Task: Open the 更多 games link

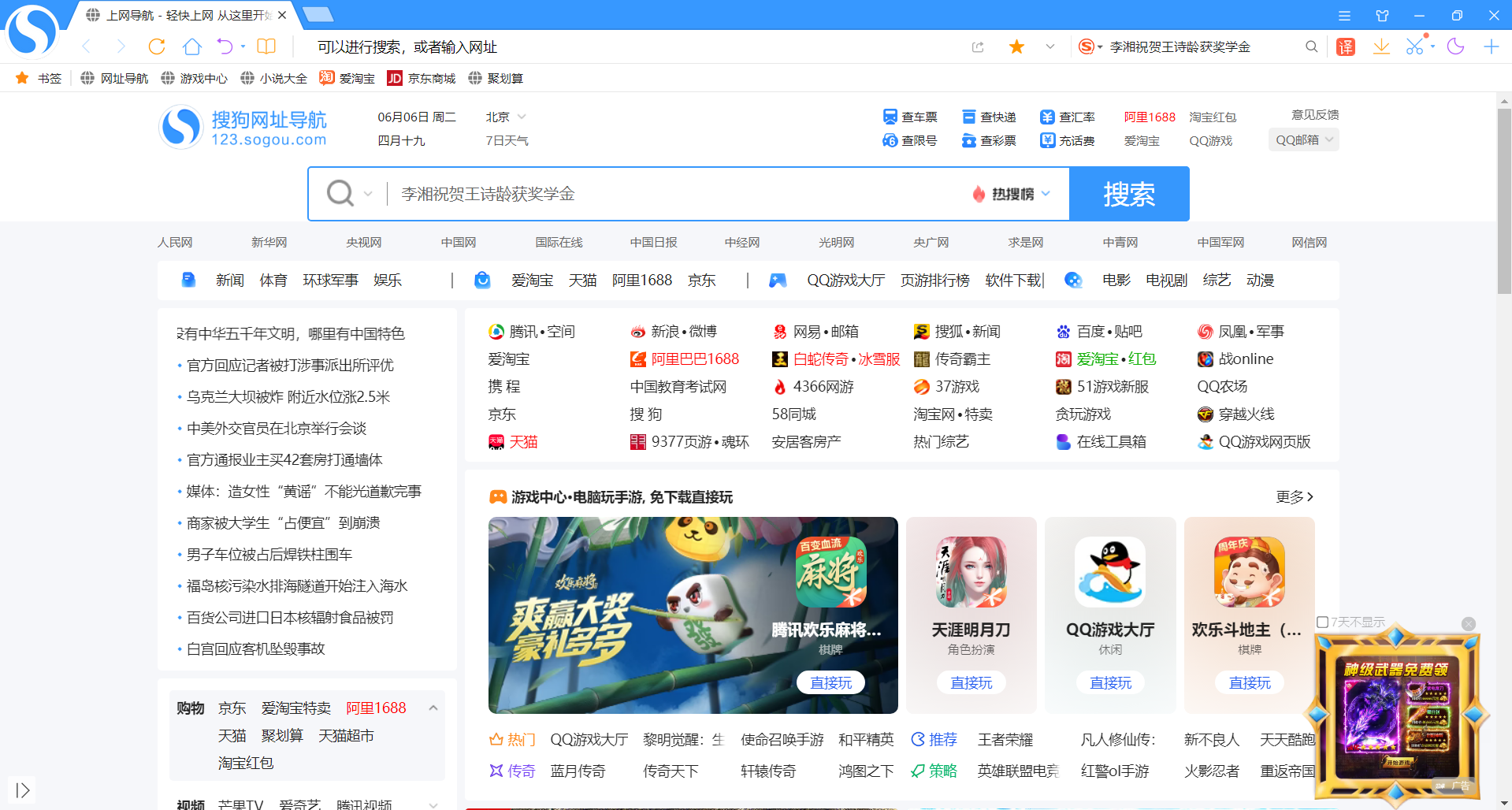Action: [x=1290, y=496]
